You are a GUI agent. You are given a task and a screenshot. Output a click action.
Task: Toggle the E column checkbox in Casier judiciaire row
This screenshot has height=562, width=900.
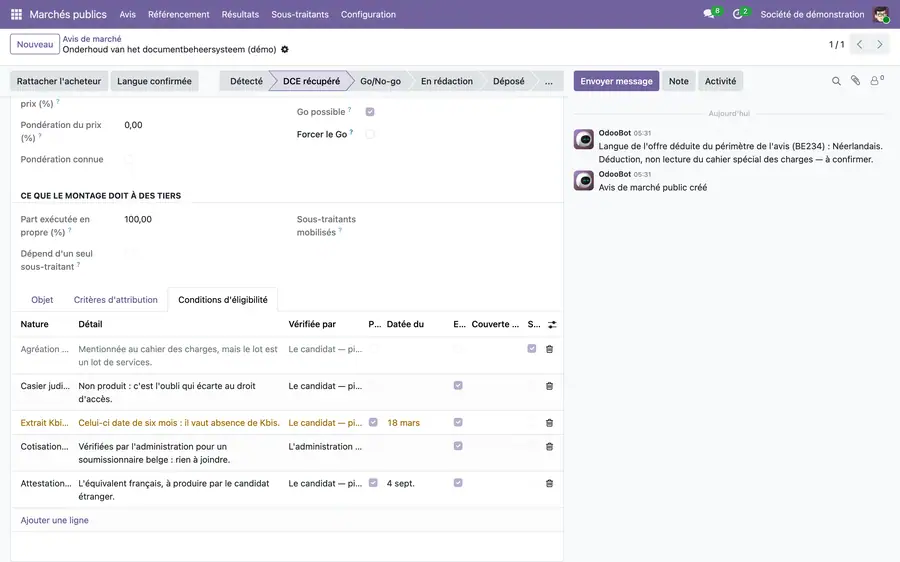[458, 385]
